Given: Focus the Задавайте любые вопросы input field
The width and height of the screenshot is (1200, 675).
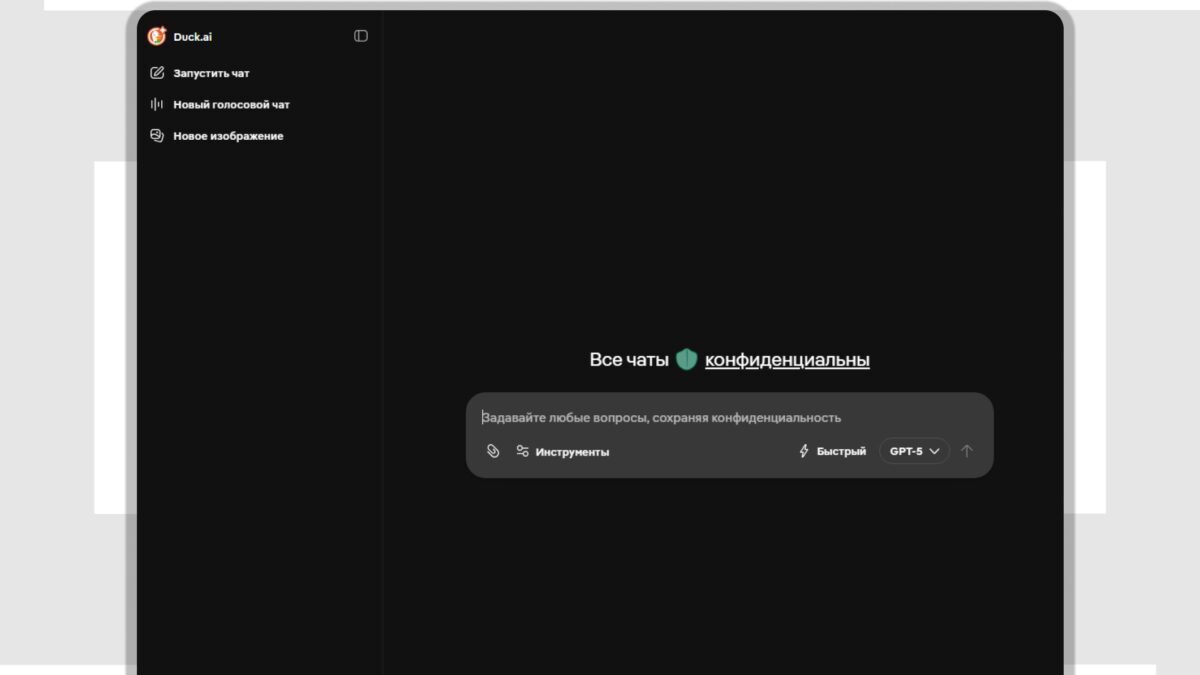Looking at the screenshot, I should 730,418.
